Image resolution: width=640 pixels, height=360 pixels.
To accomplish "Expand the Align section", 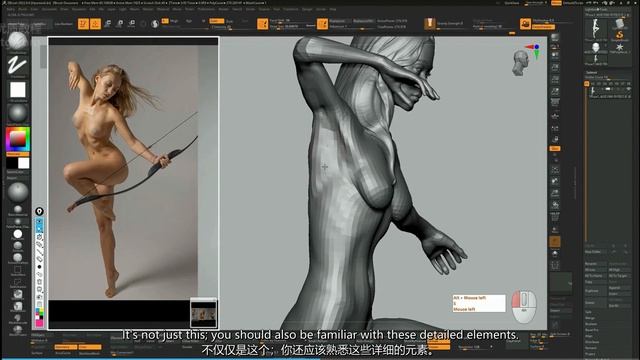I will (588, 336).
